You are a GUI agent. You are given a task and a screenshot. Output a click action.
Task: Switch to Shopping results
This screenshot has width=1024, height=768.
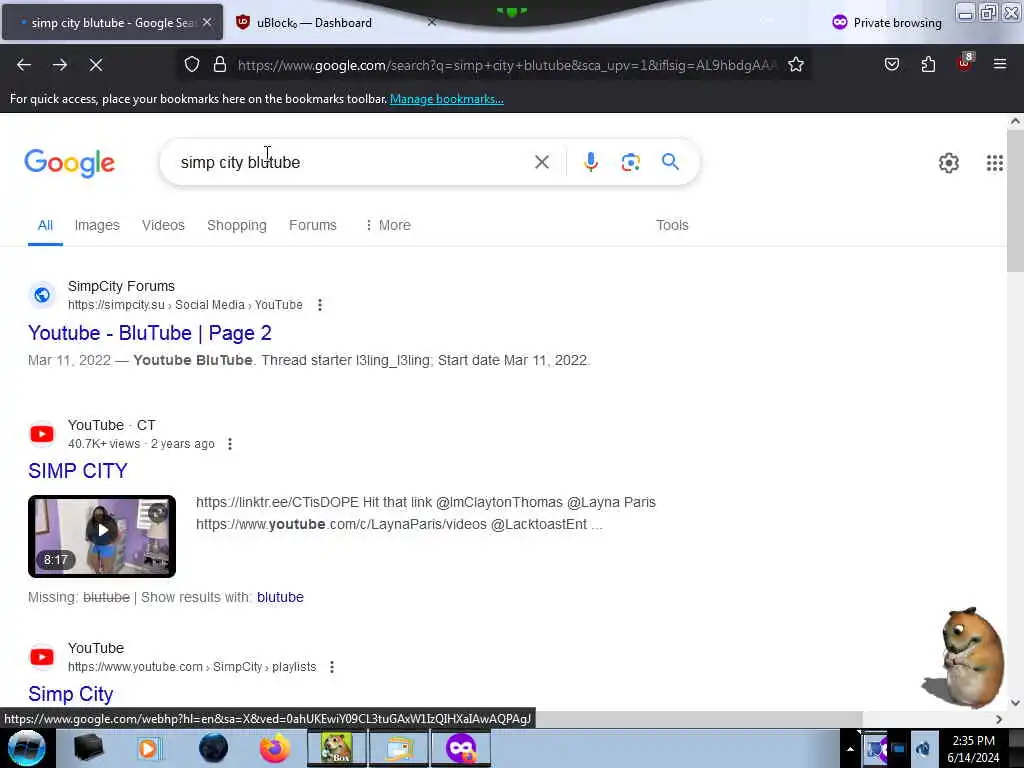(x=236, y=225)
